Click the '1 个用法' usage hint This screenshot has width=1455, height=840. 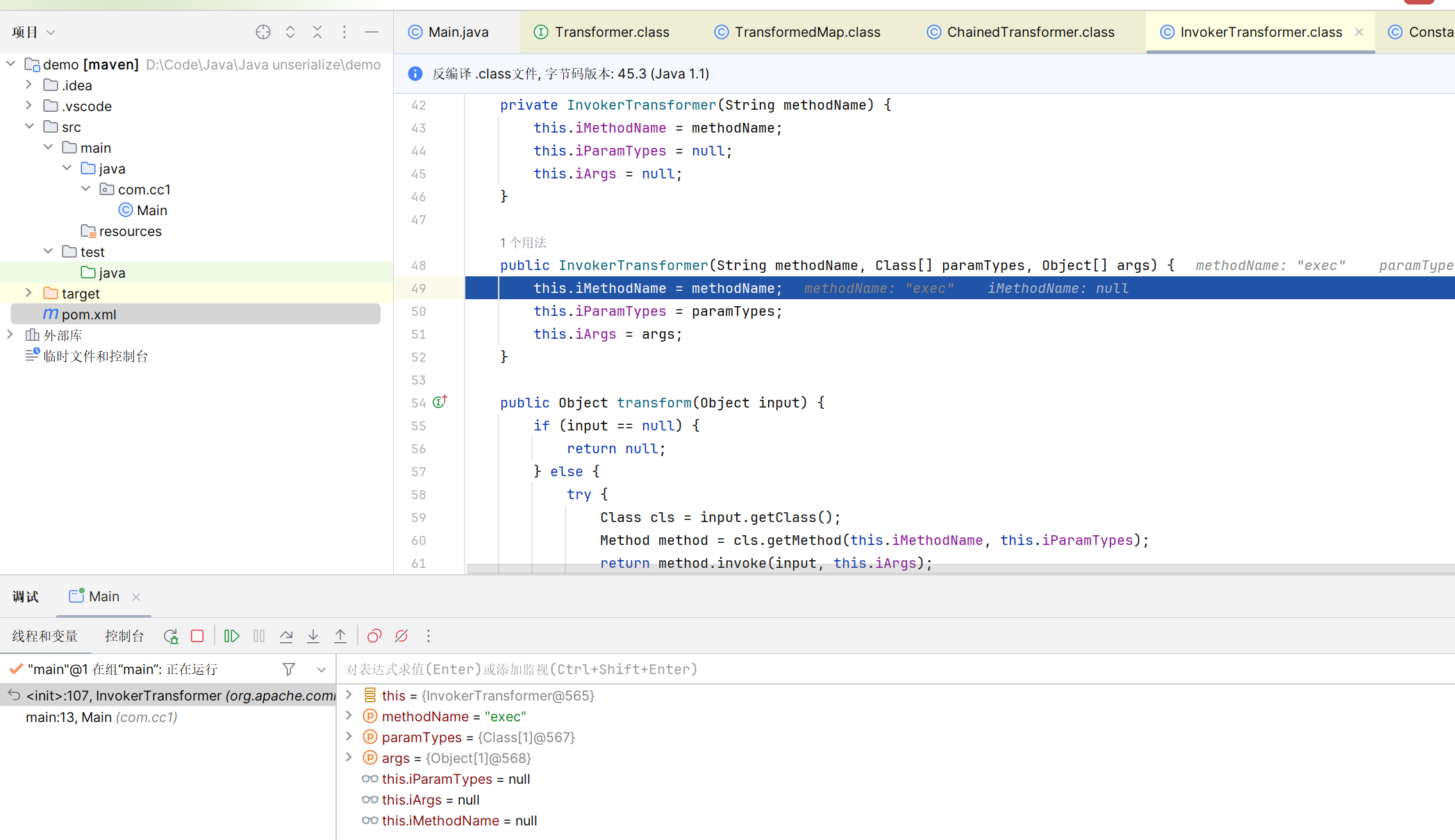click(523, 243)
